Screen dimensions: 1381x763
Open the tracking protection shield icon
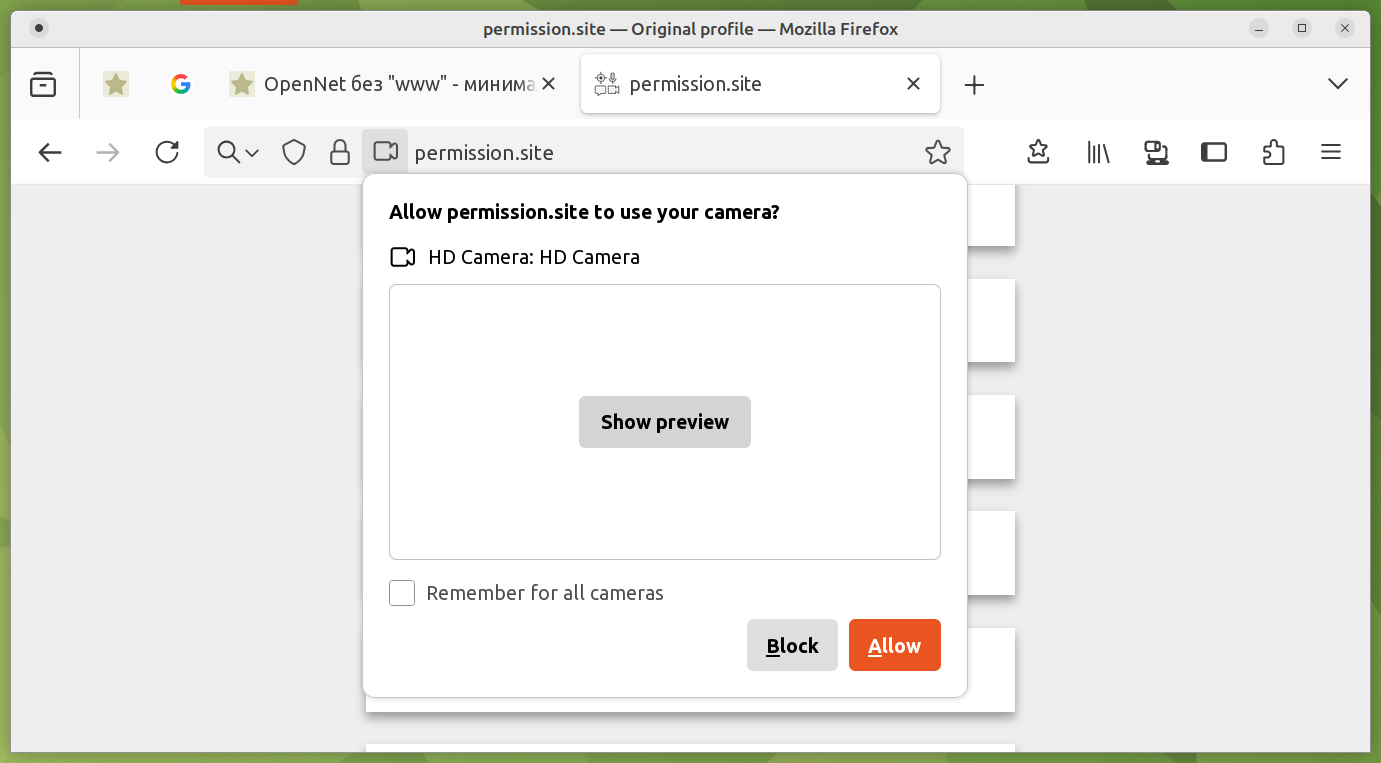(x=293, y=152)
